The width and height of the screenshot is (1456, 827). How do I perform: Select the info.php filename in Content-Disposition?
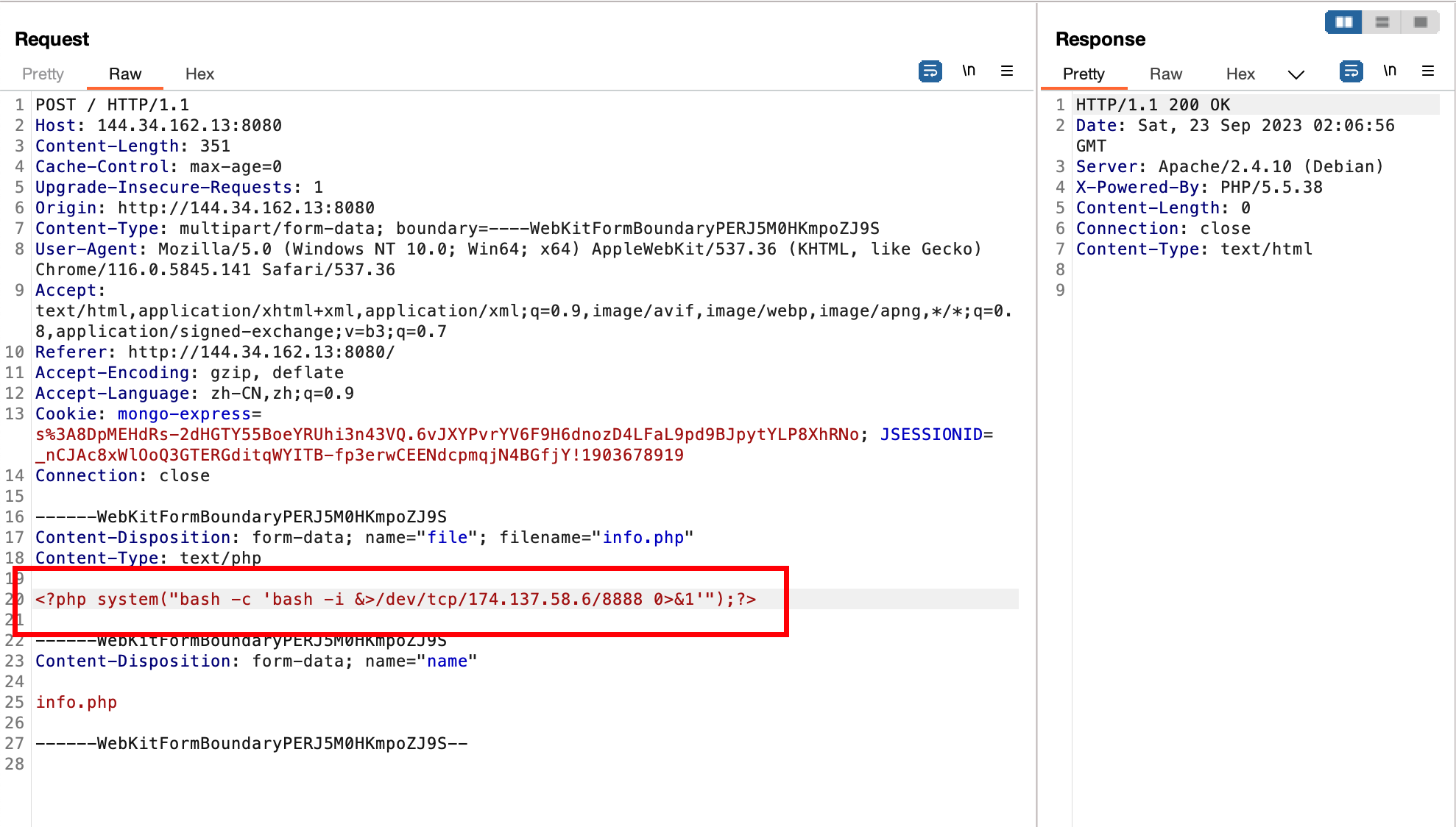pos(643,537)
